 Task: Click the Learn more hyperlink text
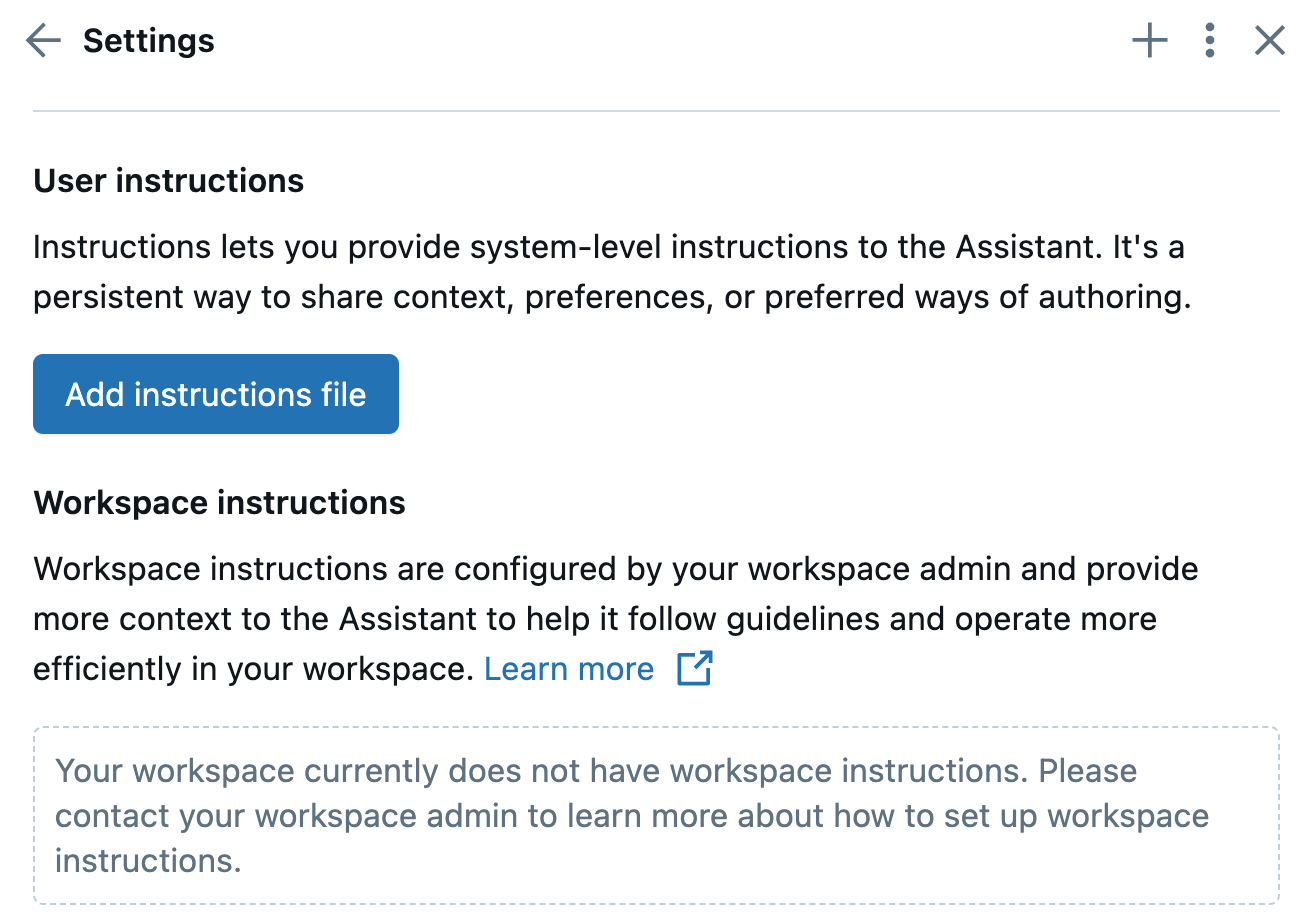[x=568, y=668]
